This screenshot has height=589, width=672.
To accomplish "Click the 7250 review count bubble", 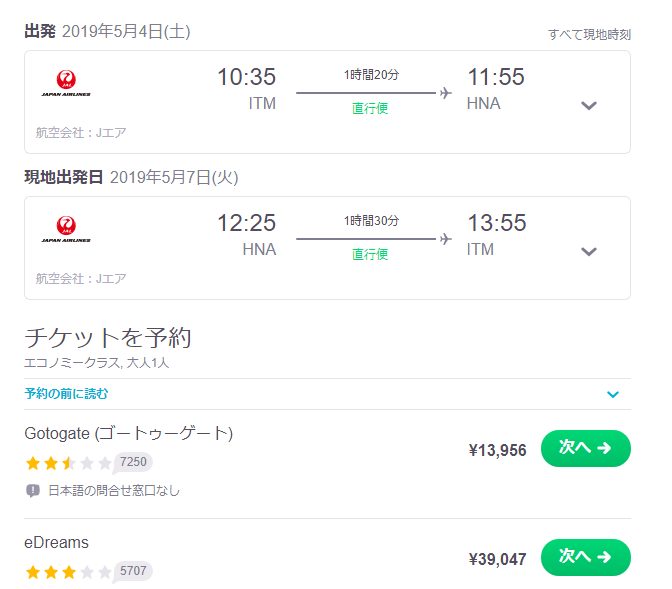I will pos(132,462).
